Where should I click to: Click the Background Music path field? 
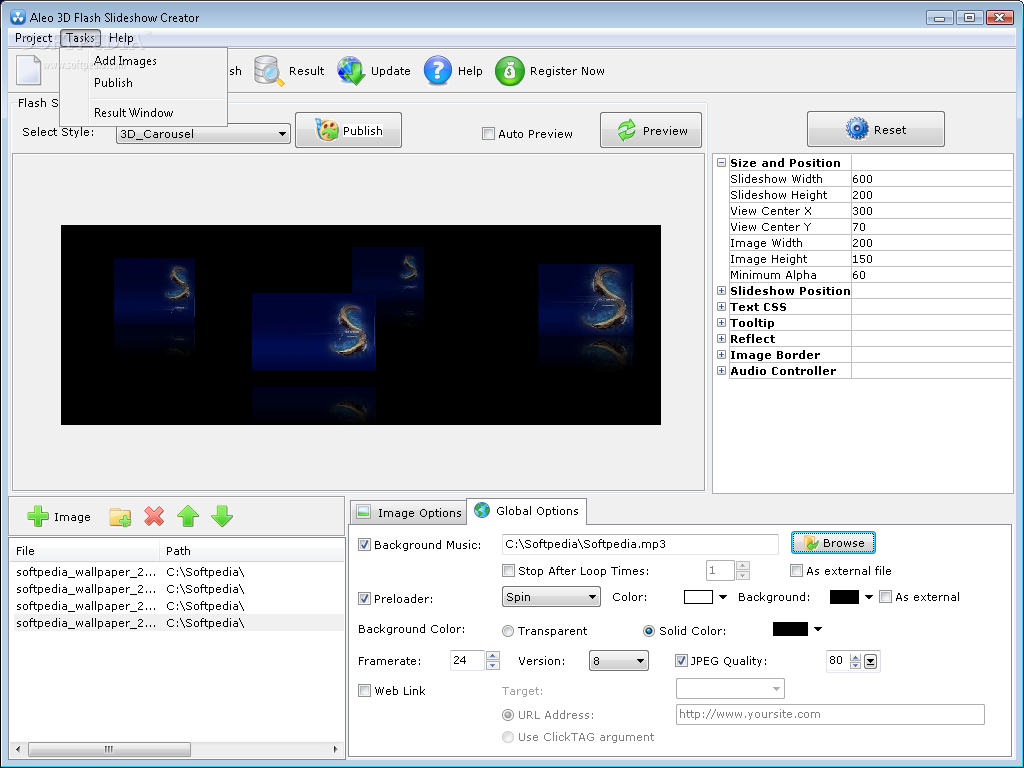point(640,544)
